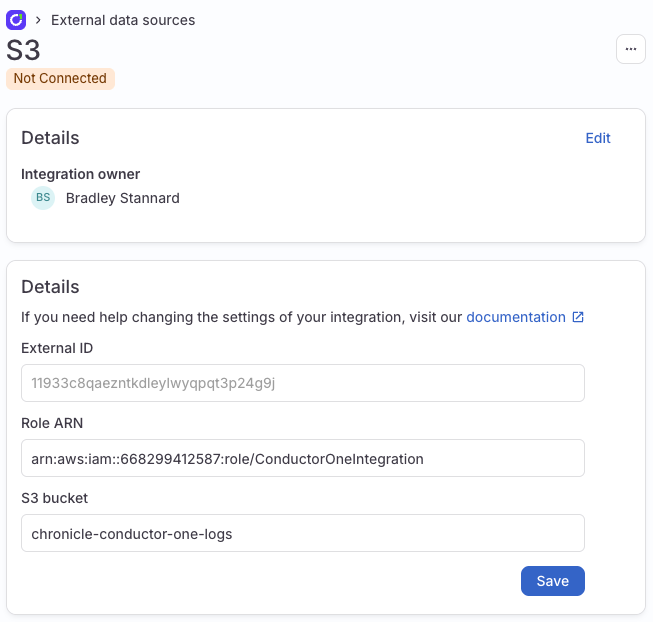Click the Integration owner label
Viewport: 653px width, 622px height.
pos(80,174)
